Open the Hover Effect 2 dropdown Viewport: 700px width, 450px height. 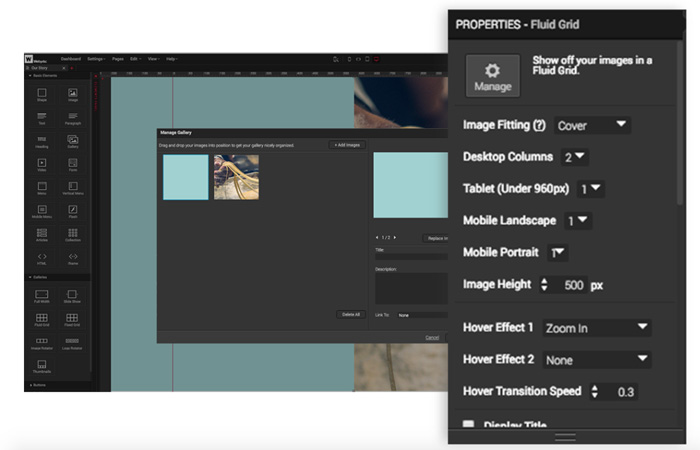(596, 360)
